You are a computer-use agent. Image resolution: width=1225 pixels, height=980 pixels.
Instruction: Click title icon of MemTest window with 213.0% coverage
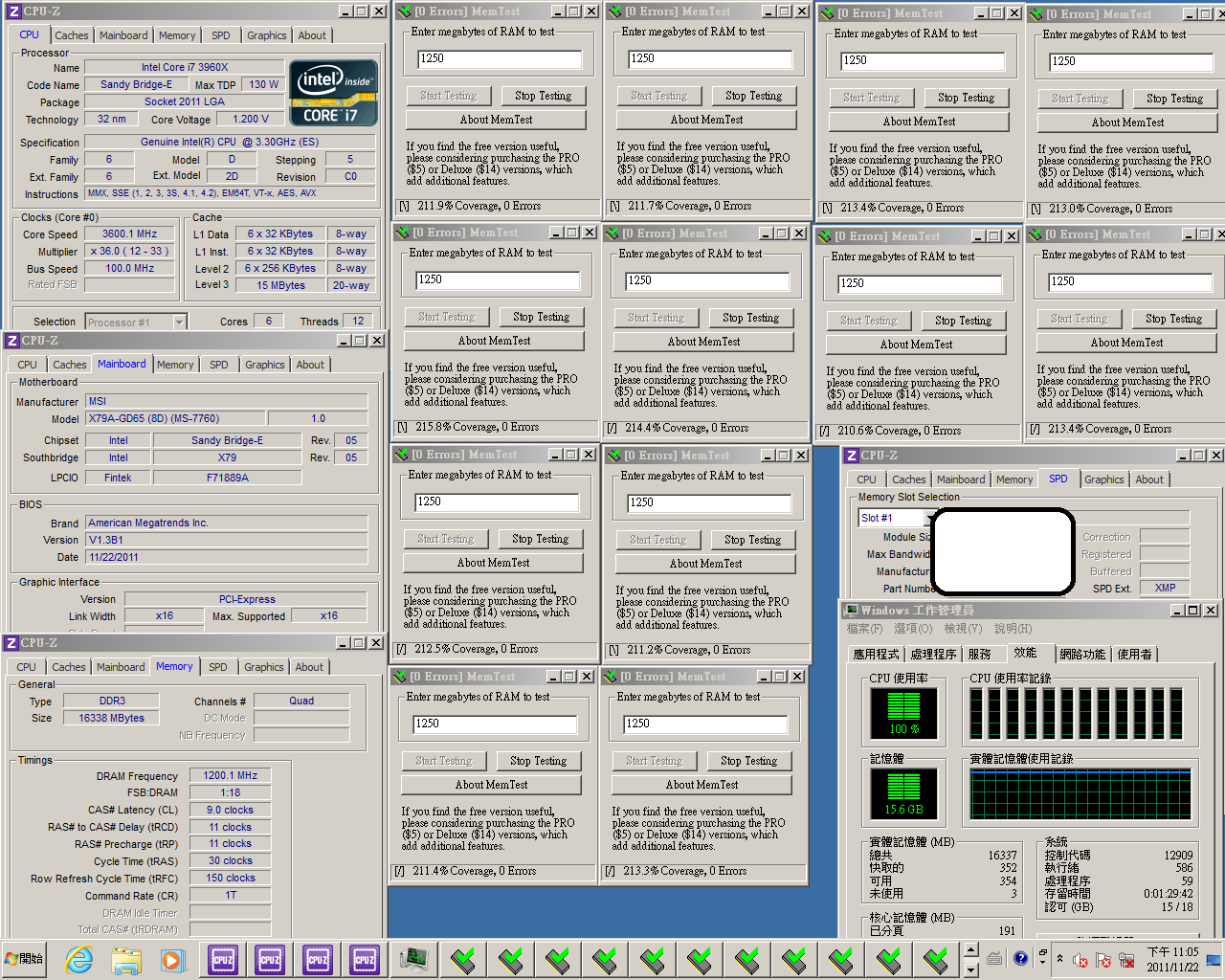point(1036,14)
